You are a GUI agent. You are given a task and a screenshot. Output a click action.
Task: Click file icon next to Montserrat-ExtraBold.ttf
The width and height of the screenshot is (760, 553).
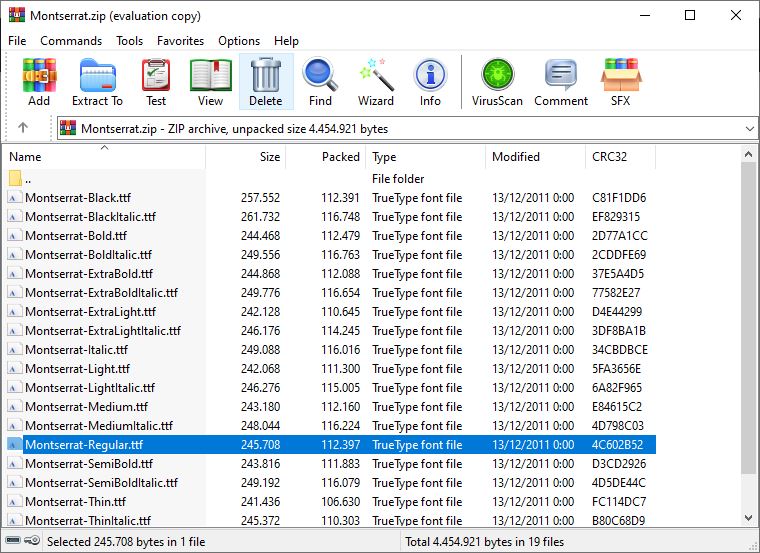click(14, 273)
